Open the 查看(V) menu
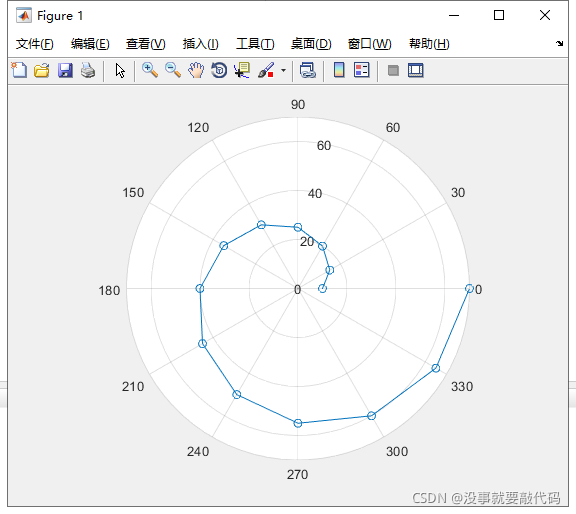 (145, 44)
